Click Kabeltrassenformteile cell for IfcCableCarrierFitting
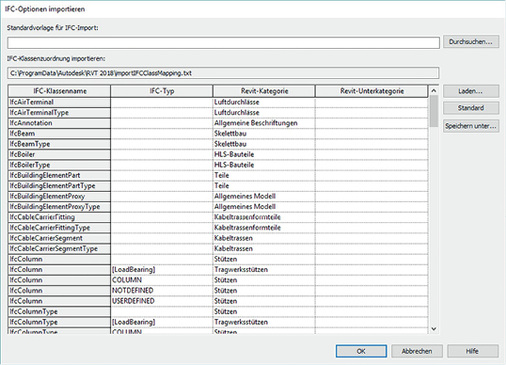This screenshot has height=365, width=506. point(264,217)
